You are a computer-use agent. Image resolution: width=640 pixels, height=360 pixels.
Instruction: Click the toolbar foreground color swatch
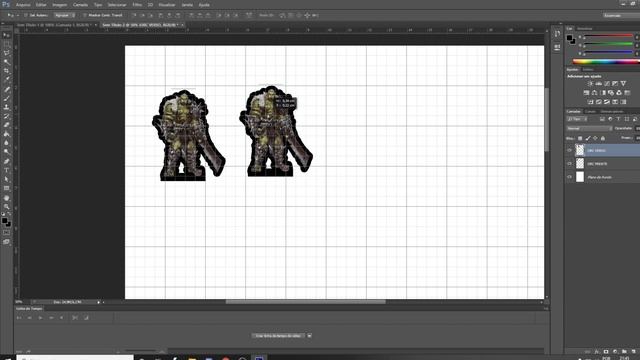4,221
